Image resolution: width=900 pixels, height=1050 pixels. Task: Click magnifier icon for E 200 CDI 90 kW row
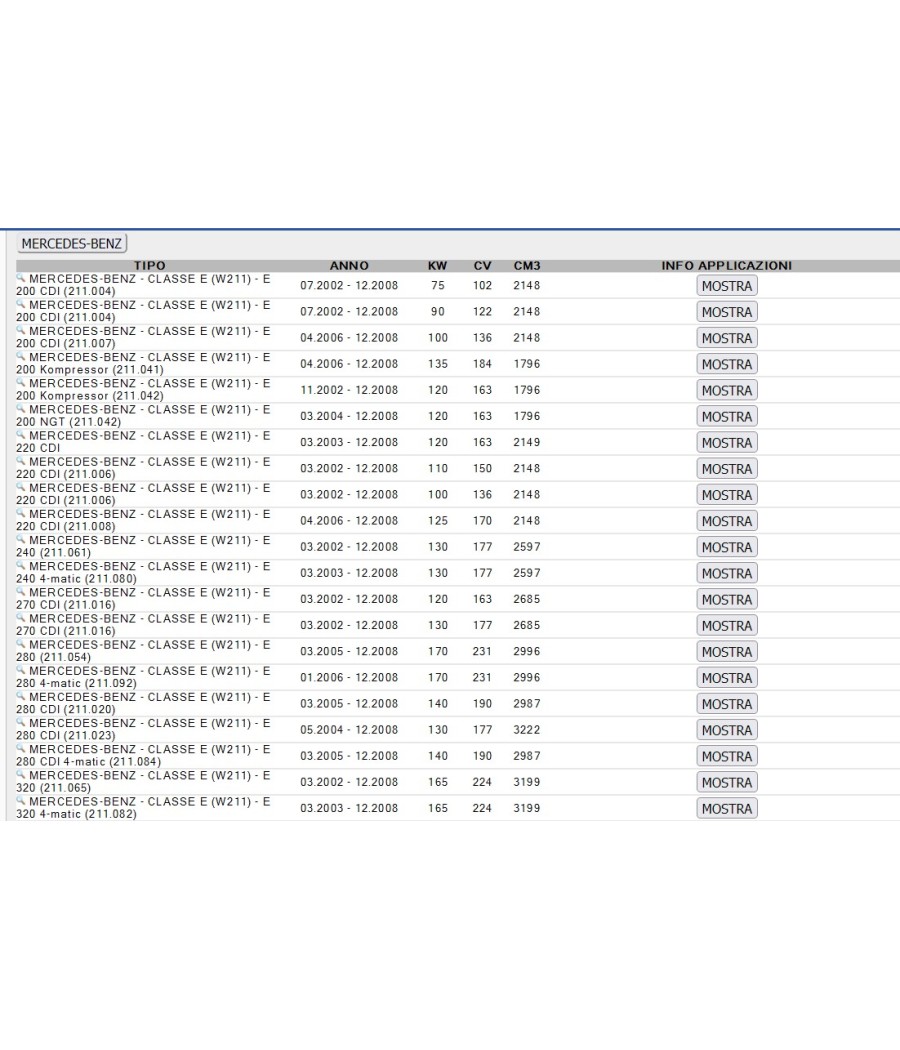[x=21, y=303]
